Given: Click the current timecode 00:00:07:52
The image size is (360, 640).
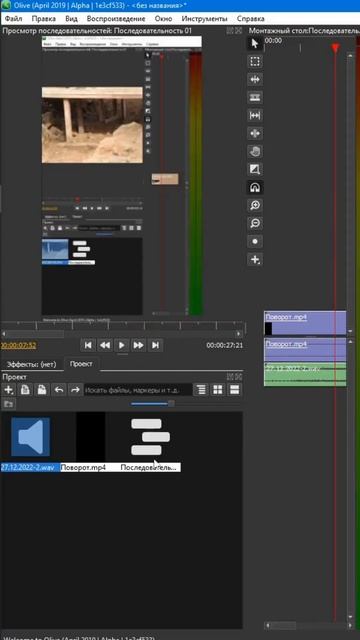Looking at the screenshot, I should 18,345.
